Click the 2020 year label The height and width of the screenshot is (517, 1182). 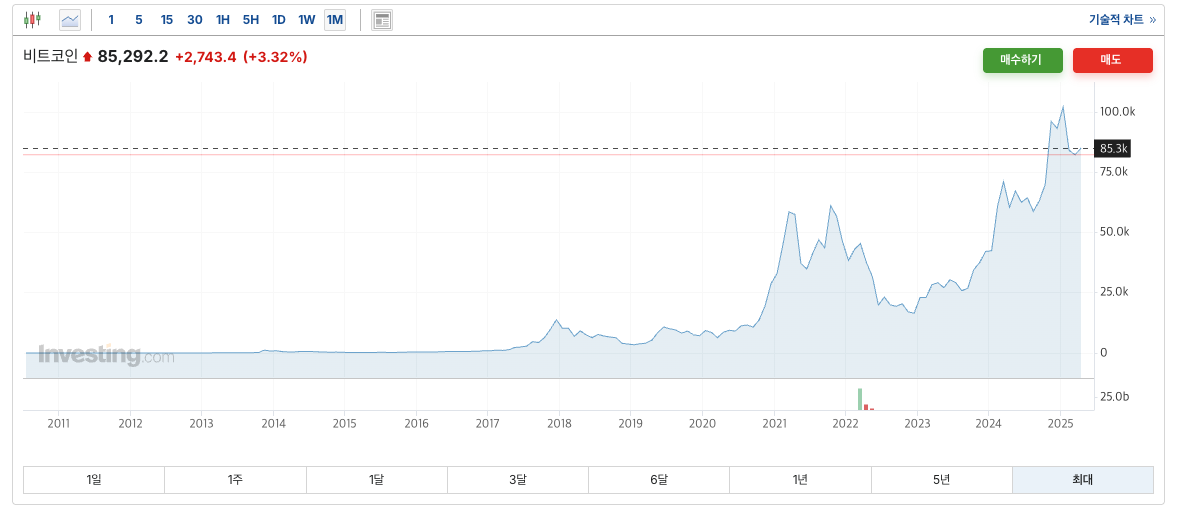pos(702,424)
